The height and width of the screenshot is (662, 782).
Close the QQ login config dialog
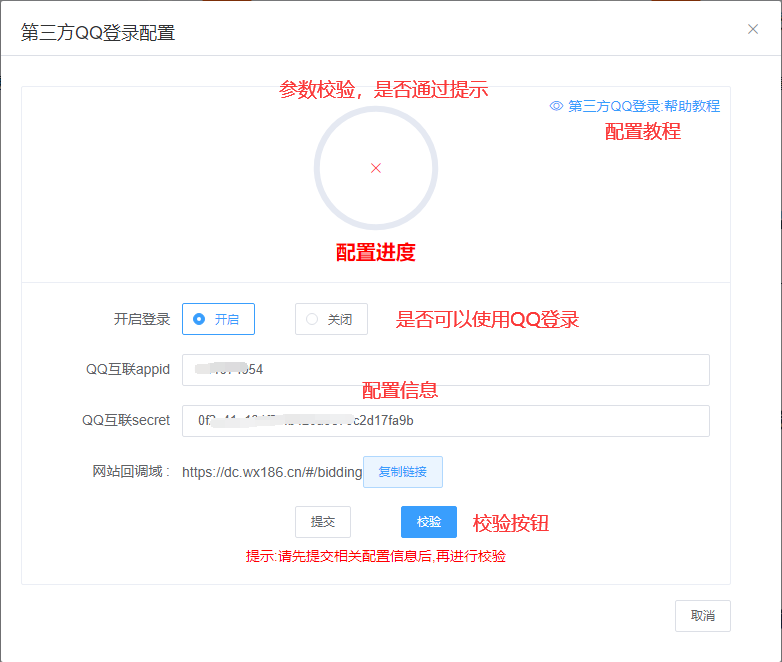tap(753, 29)
